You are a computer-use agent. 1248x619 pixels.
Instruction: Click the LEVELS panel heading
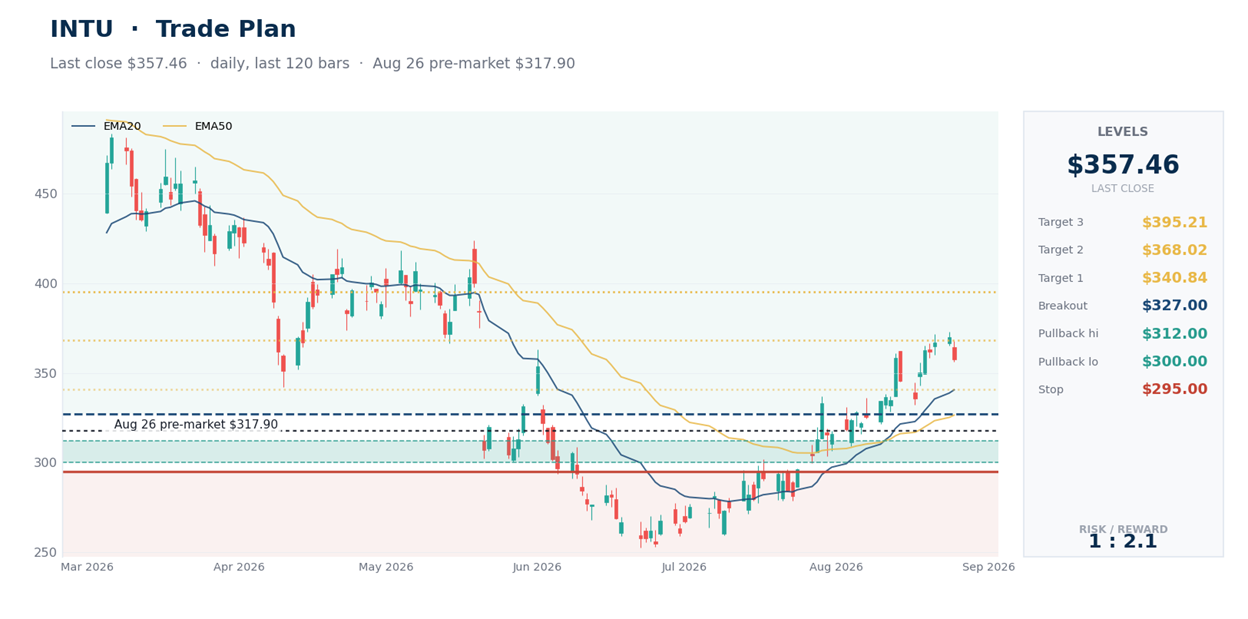1123,132
